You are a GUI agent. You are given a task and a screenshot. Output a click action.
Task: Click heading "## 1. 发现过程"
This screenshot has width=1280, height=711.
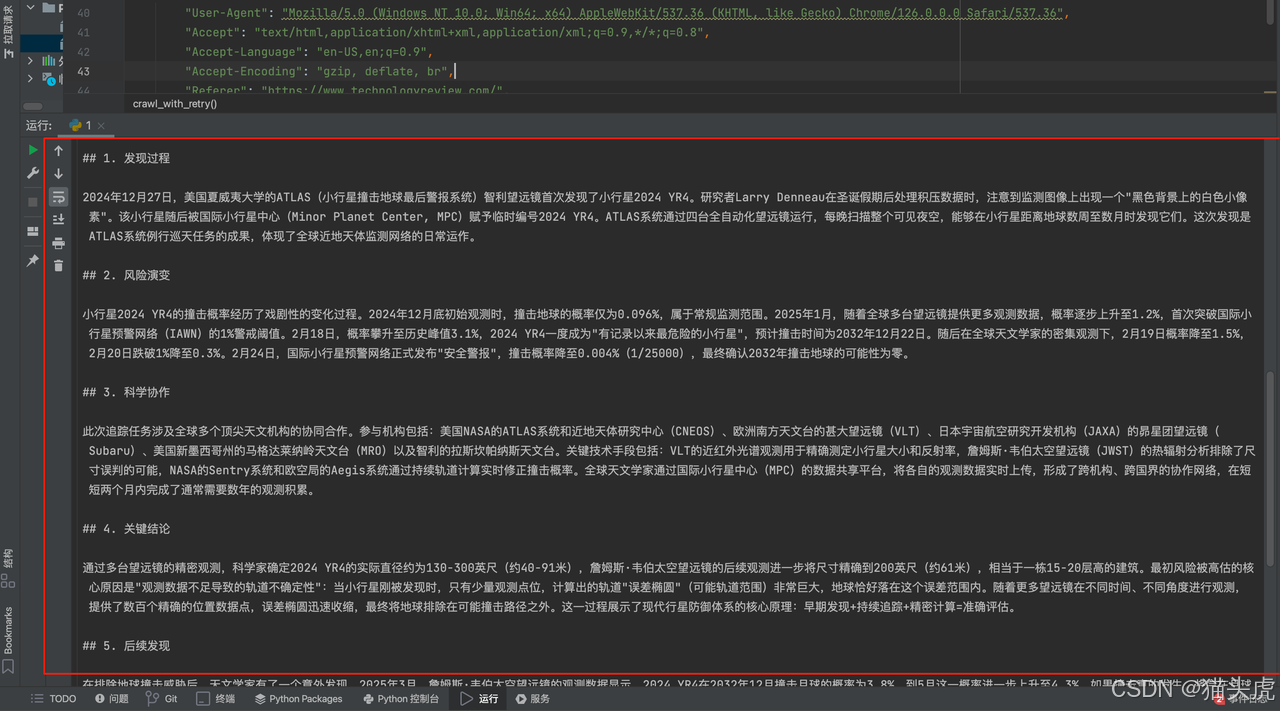tap(126, 158)
